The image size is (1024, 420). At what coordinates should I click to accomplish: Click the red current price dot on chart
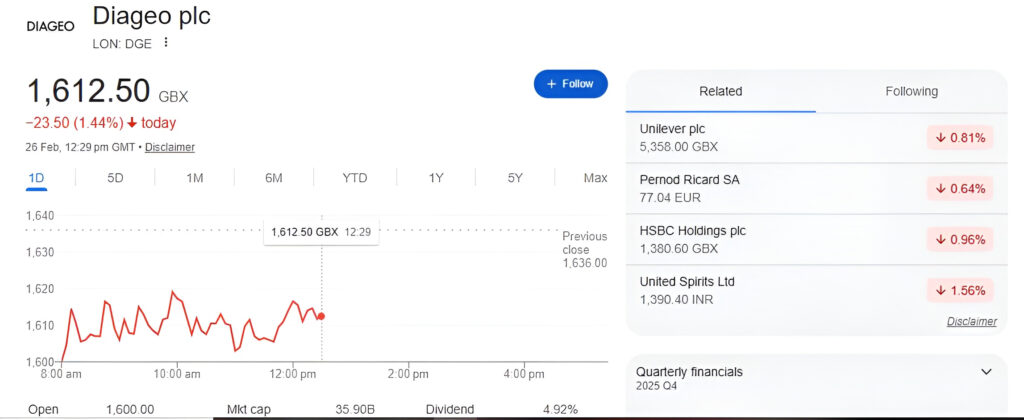[321, 316]
